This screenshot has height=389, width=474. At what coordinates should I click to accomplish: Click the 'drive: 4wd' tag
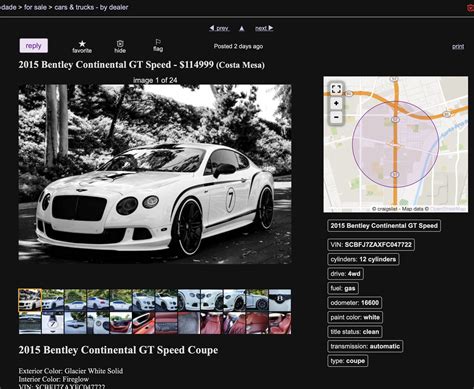345,274
